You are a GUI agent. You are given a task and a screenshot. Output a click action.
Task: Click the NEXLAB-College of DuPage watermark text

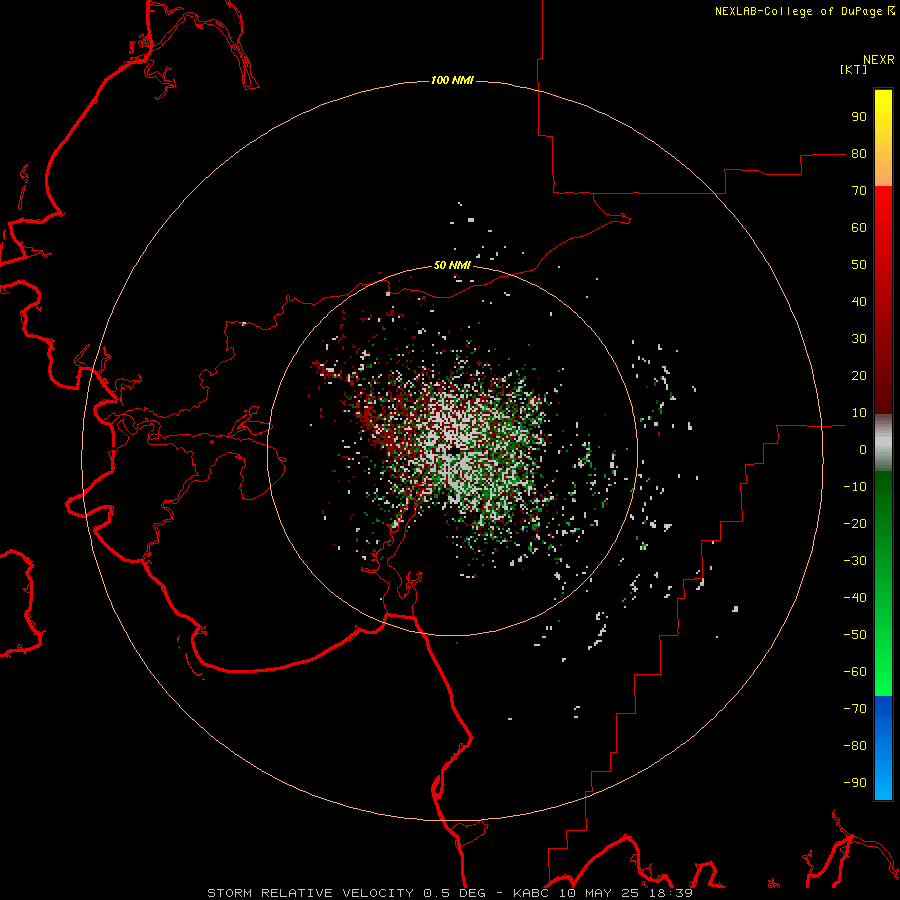click(804, 11)
